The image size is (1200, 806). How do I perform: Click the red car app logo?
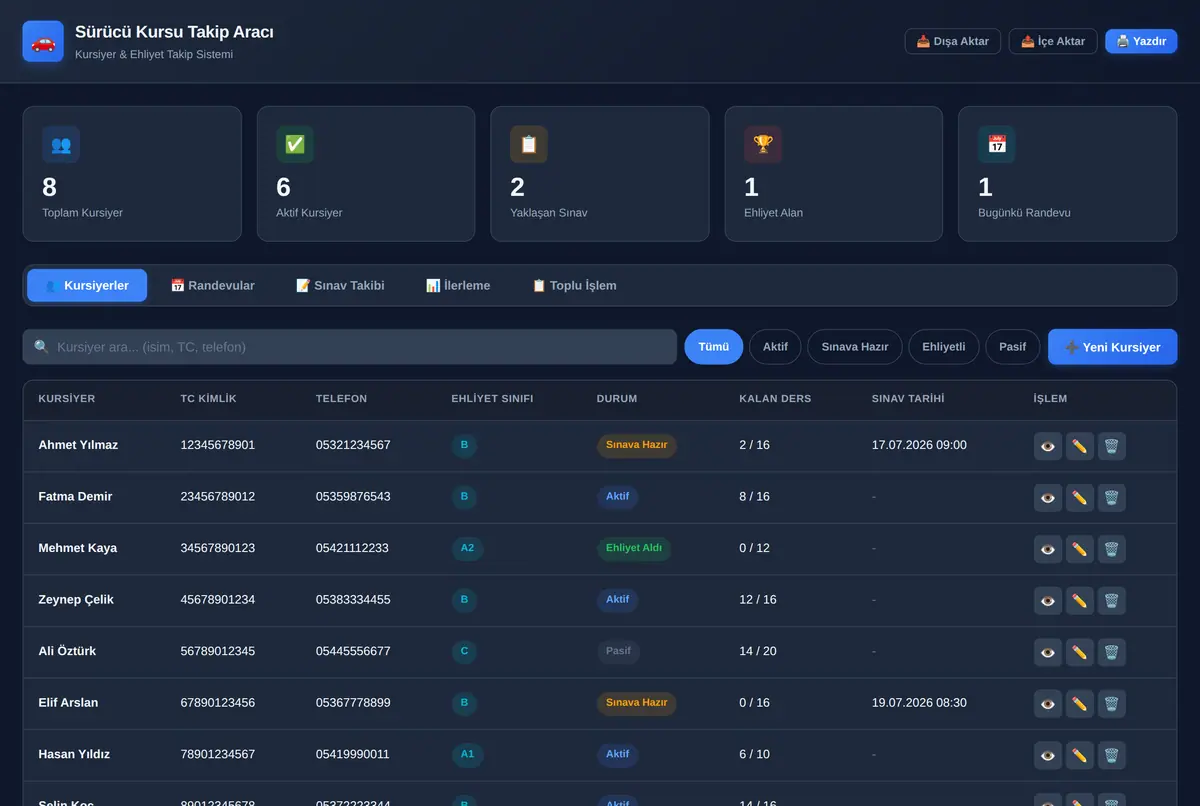tap(43, 42)
